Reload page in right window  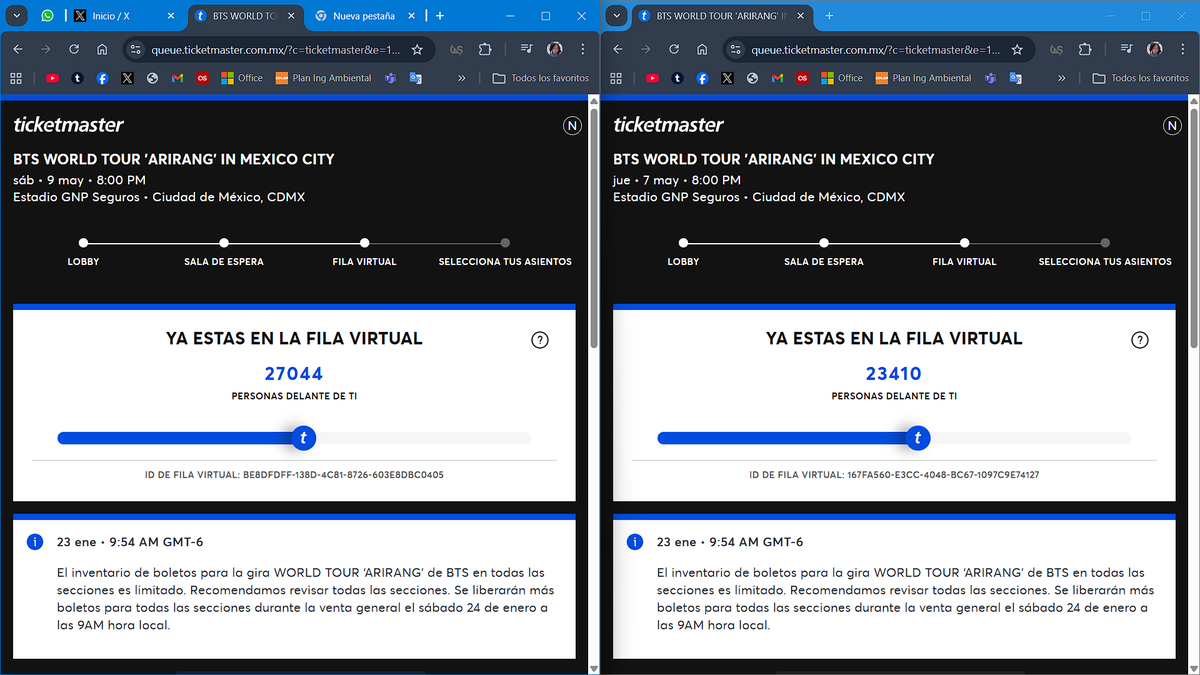click(x=674, y=49)
